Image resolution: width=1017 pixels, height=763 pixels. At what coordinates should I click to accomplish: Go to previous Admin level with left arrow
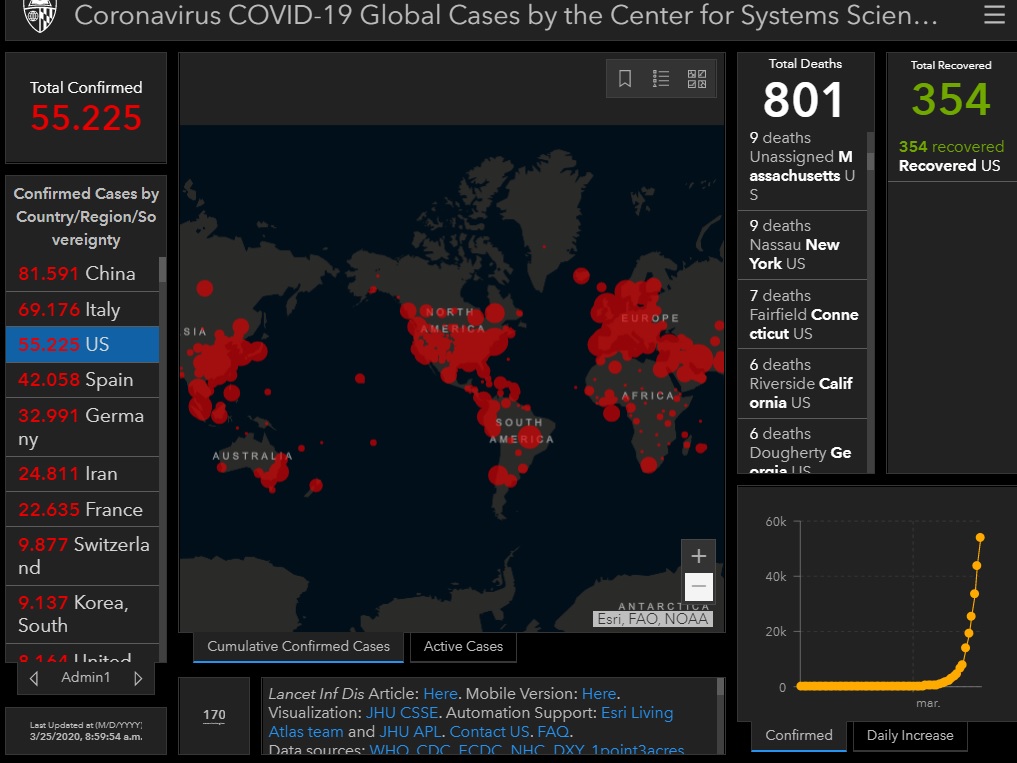click(34, 678)
